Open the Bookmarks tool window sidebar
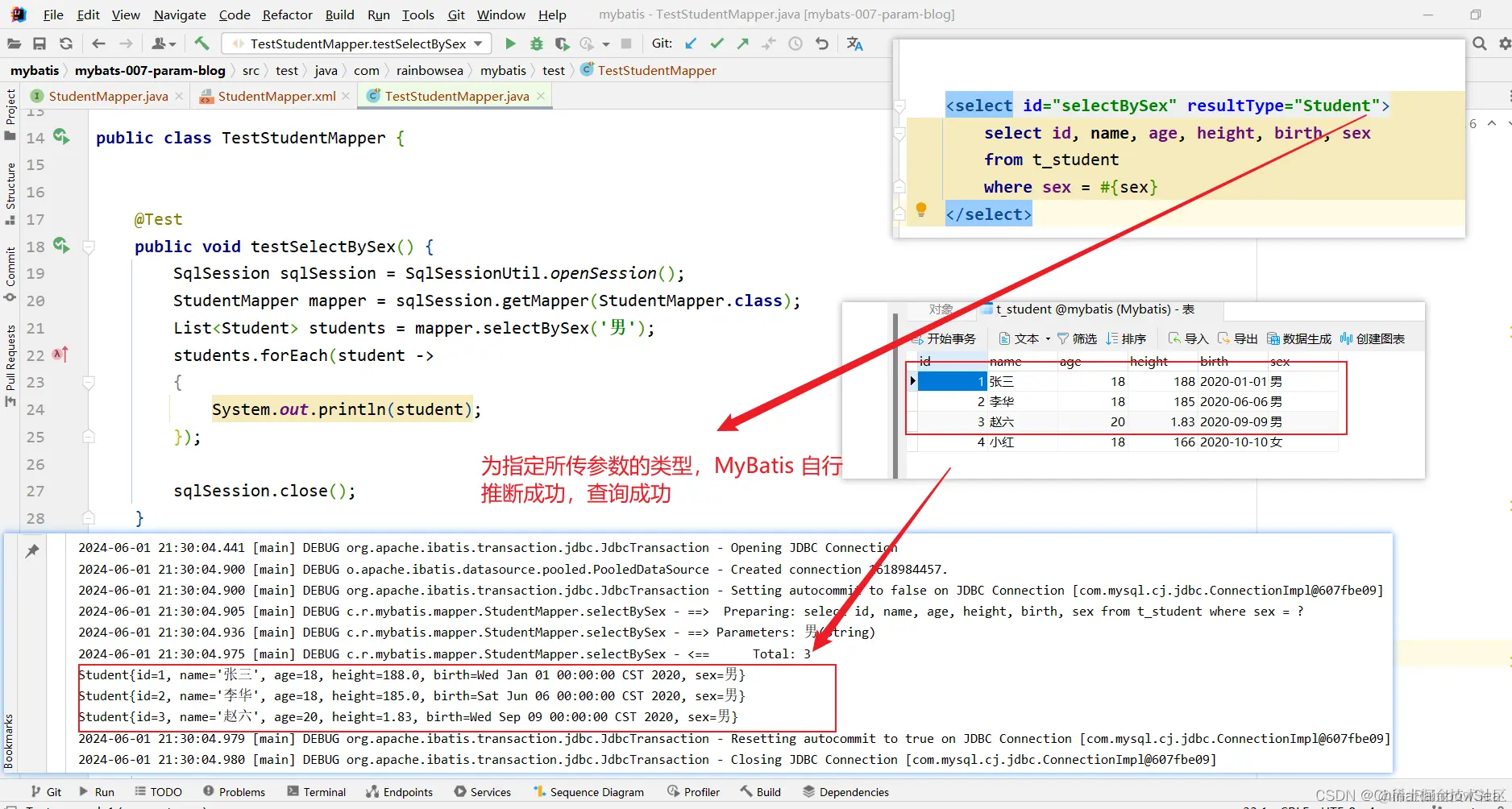The image size is (1512, 809). pos(9,741)
